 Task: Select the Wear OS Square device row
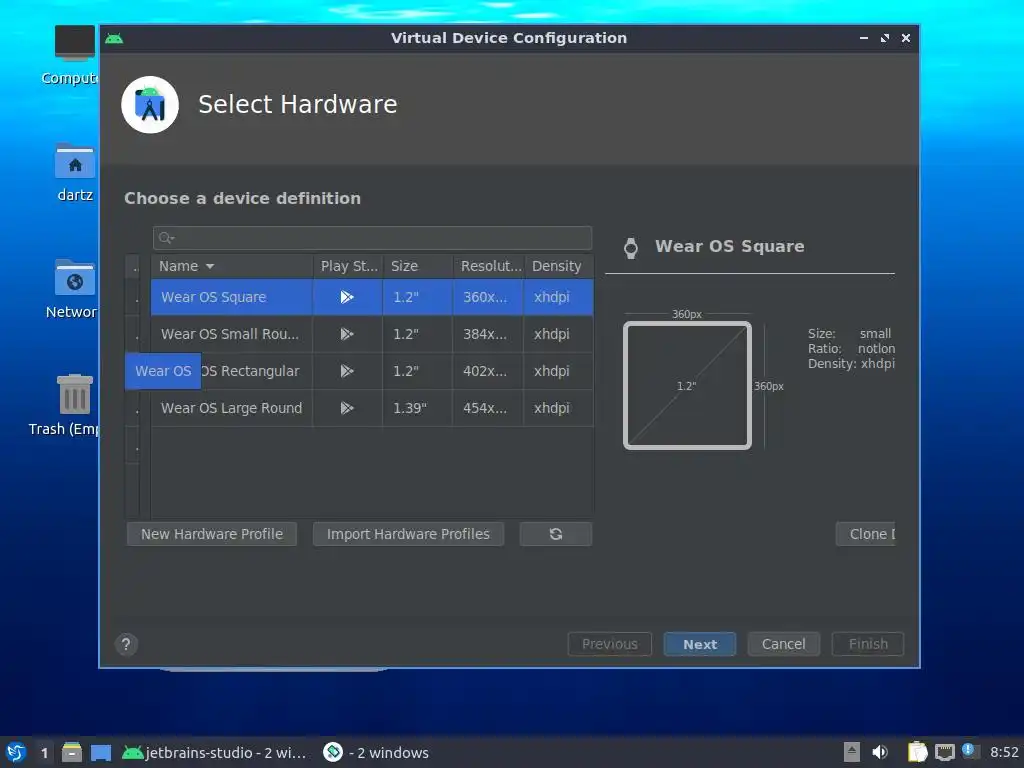pyautogui.click(x=372, y=297)
